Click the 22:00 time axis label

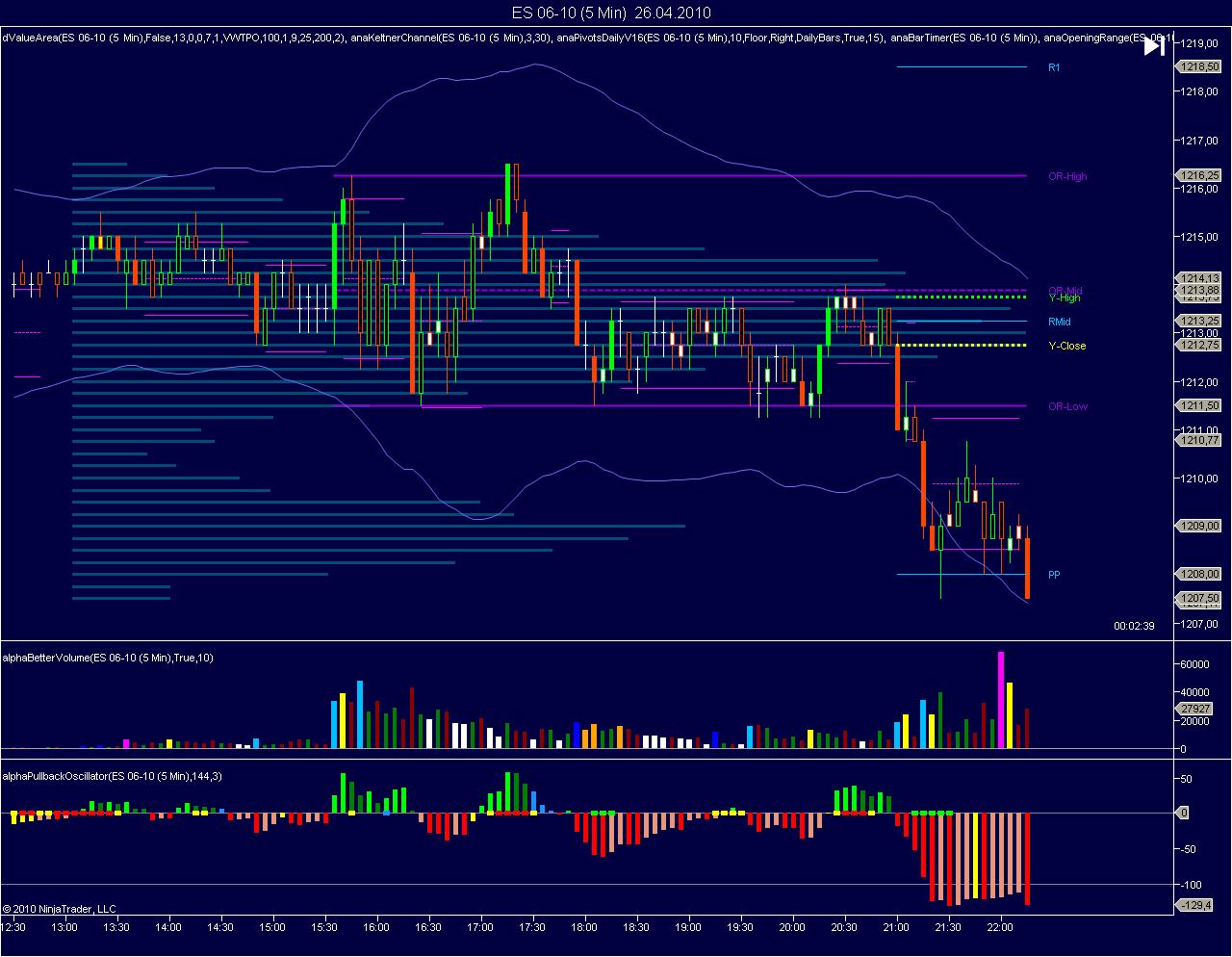point(1000,928)
